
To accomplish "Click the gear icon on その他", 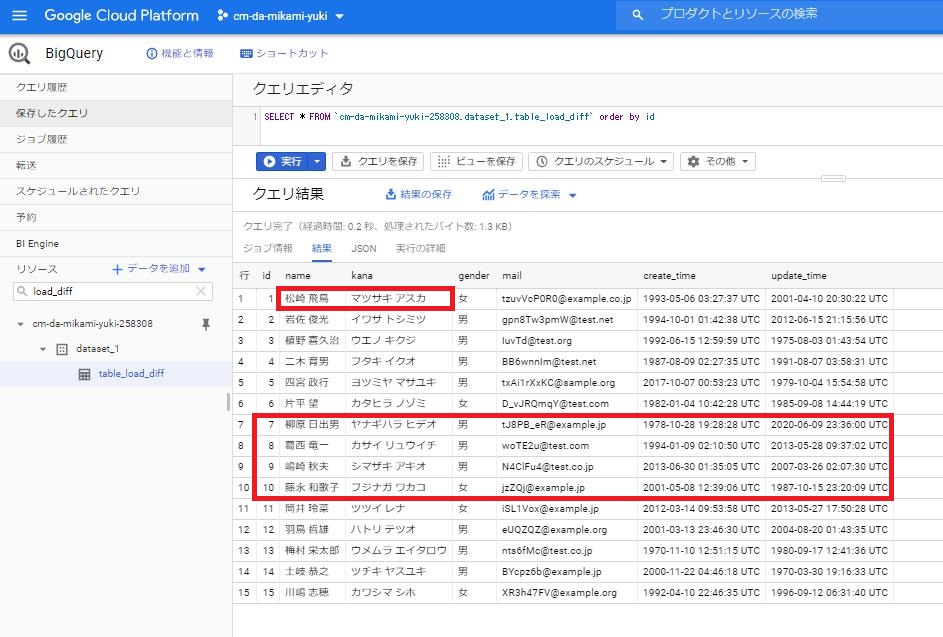I will click(693, 160).
